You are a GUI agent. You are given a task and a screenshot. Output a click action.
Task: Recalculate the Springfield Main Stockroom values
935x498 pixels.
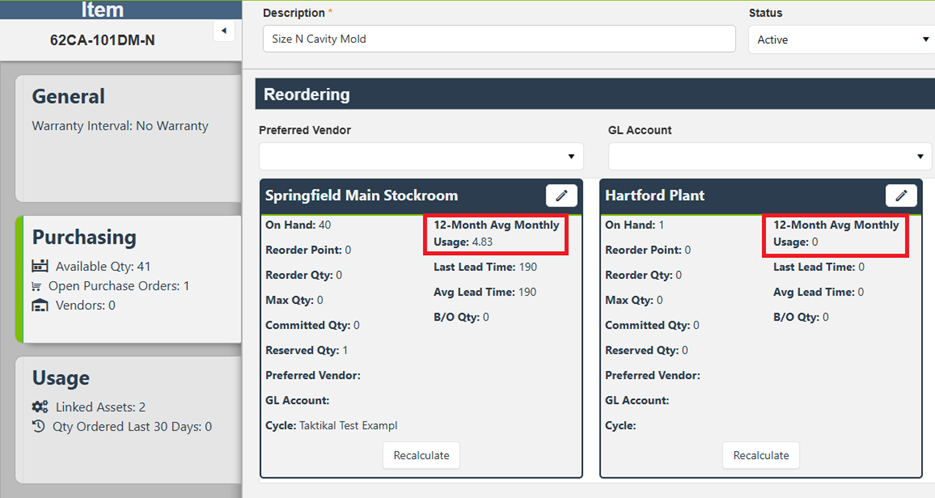pos(421,455)
